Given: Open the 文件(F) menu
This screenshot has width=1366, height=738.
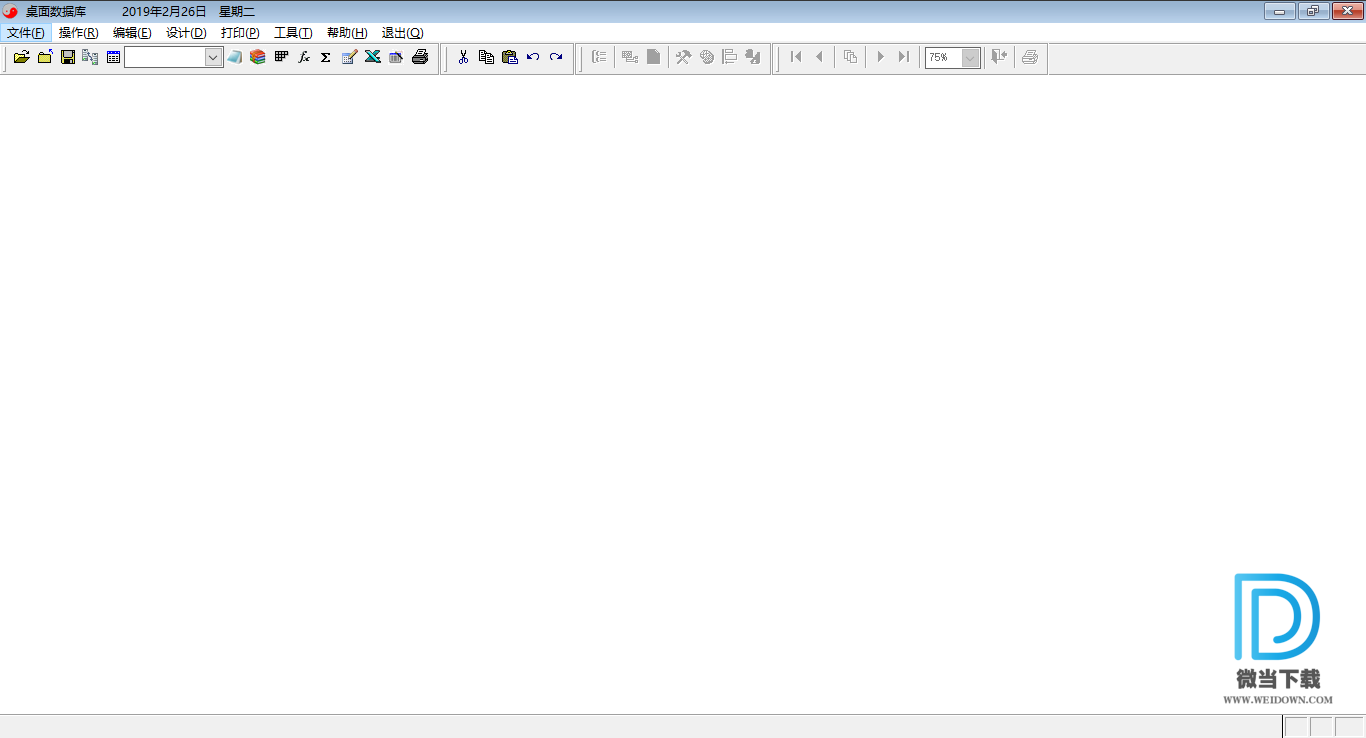Looking at the screenshot, I should pyautogui.click(x=26, y=33).
